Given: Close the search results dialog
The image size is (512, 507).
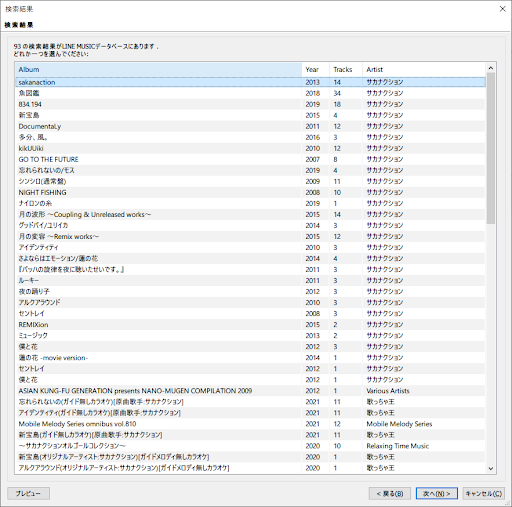Looking at the screenshot, I should (502, 9).
